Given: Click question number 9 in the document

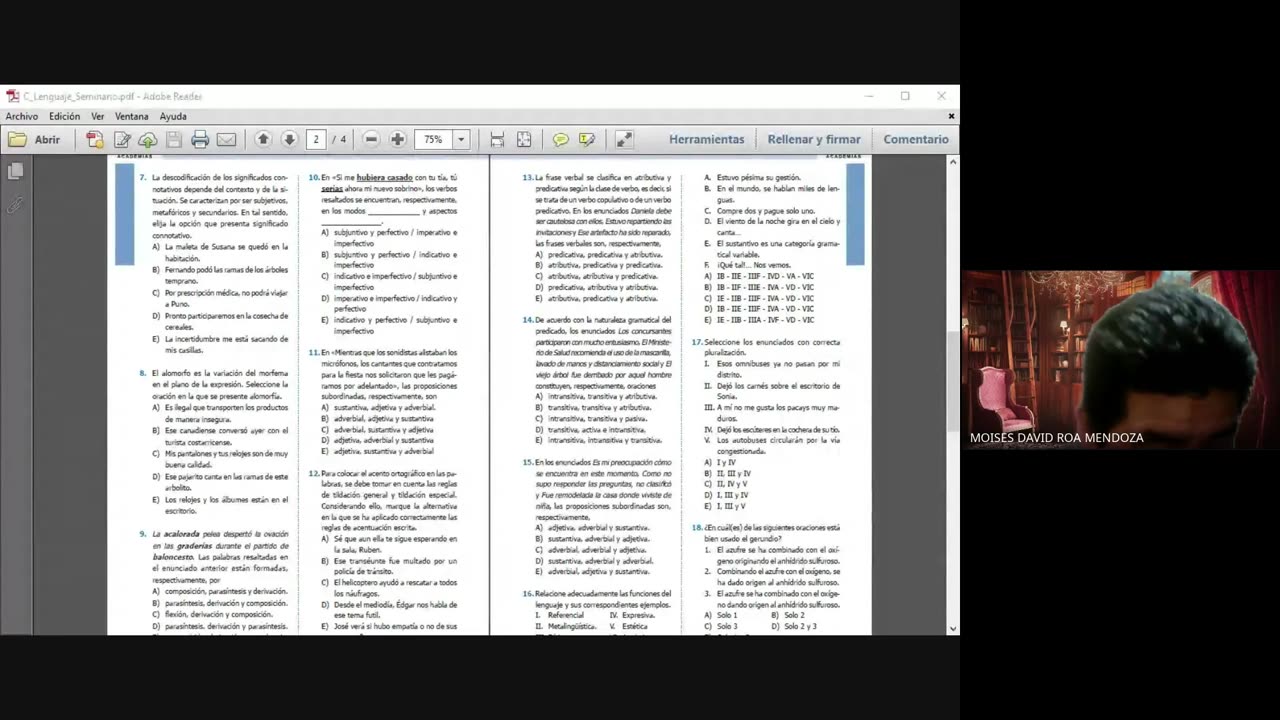Looking at the screenshot, I should coord(143,534).
